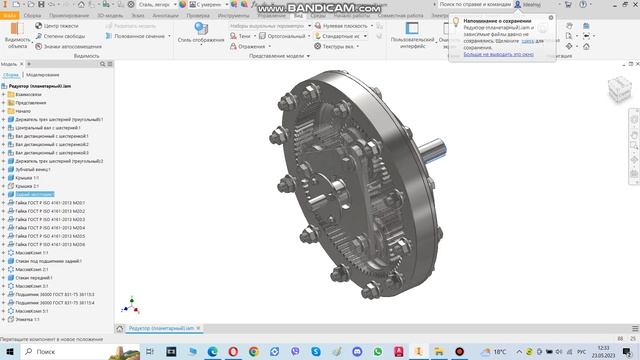Open the half section view dropdown arrow
Image resolution: width=640 pixels, height=360 pixels.
pyautogui.click(x=169, y=36)
